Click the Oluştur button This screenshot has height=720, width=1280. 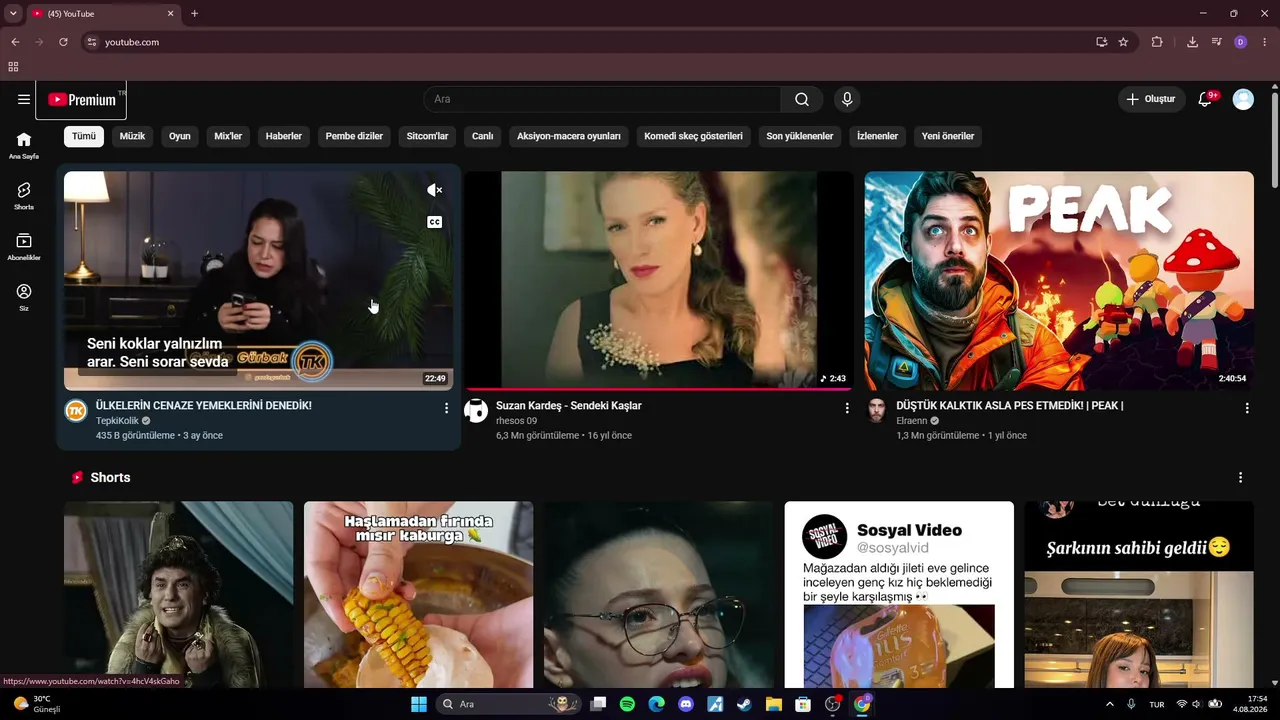[1151, 99]
